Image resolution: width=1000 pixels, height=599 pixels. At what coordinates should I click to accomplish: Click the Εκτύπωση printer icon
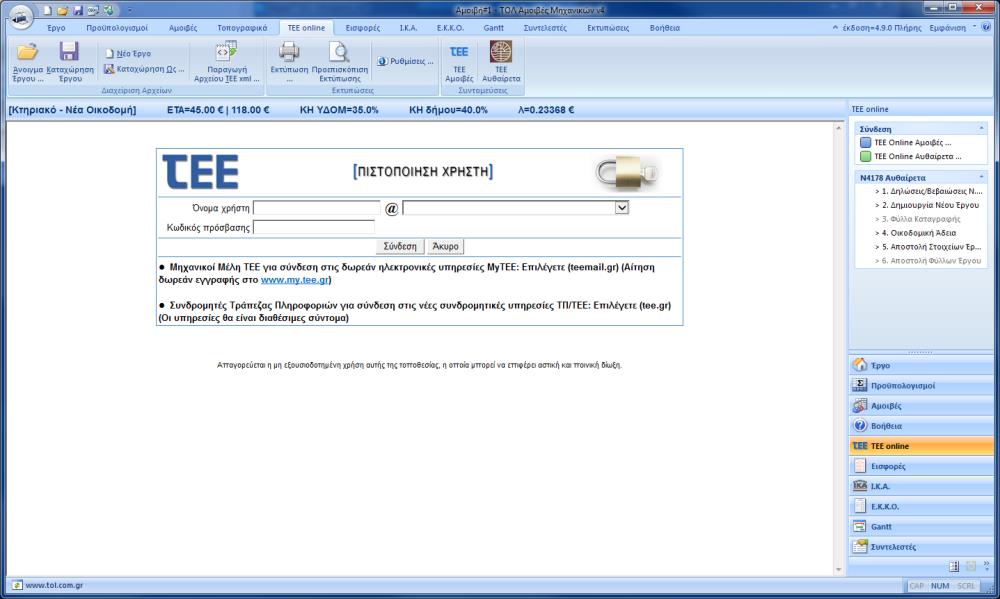point(289,62)
